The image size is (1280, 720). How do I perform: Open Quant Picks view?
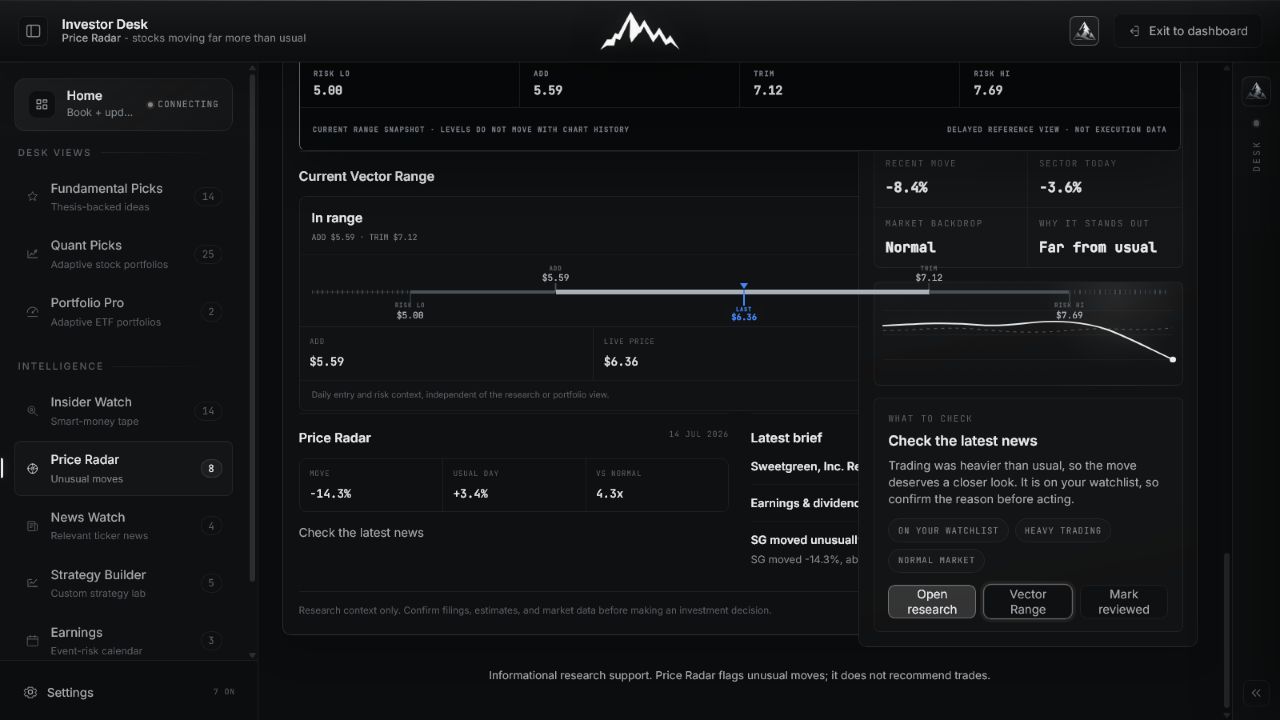coord(123,254)
